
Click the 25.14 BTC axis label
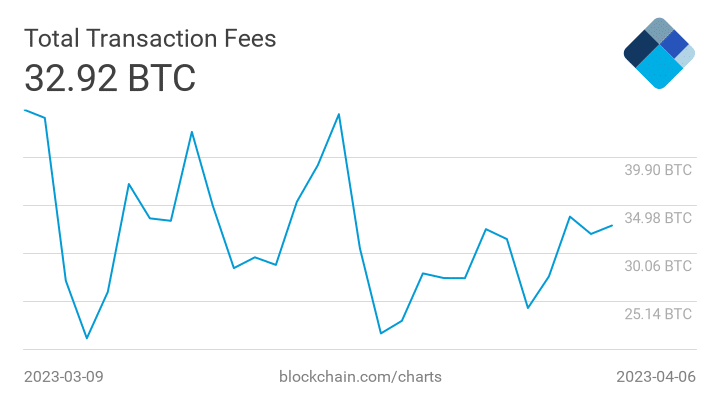(658, 314)
